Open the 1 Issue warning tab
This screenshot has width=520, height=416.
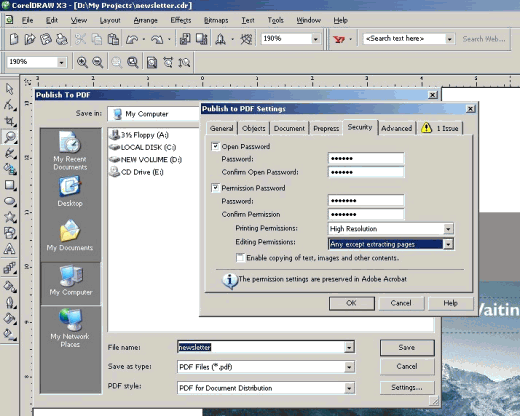pos(440,128)
